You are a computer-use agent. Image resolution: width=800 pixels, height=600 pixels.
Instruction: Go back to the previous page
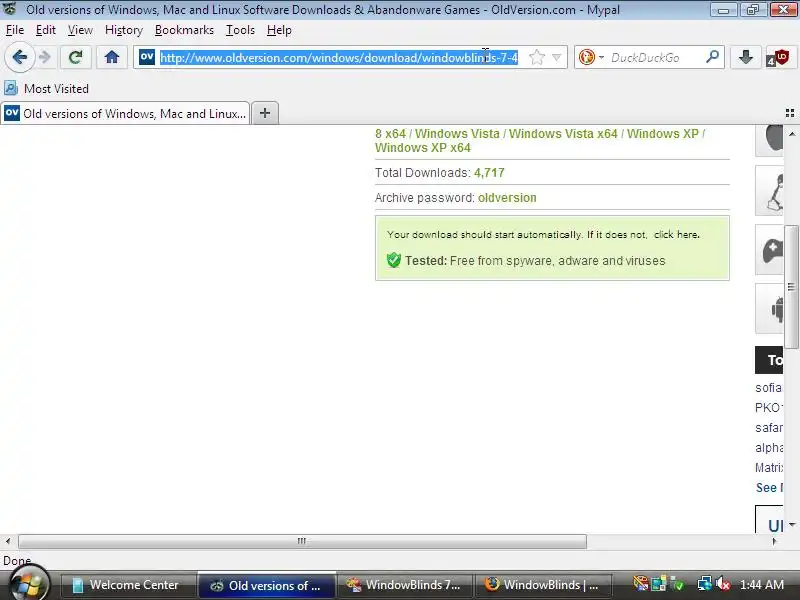click(19, 57)
